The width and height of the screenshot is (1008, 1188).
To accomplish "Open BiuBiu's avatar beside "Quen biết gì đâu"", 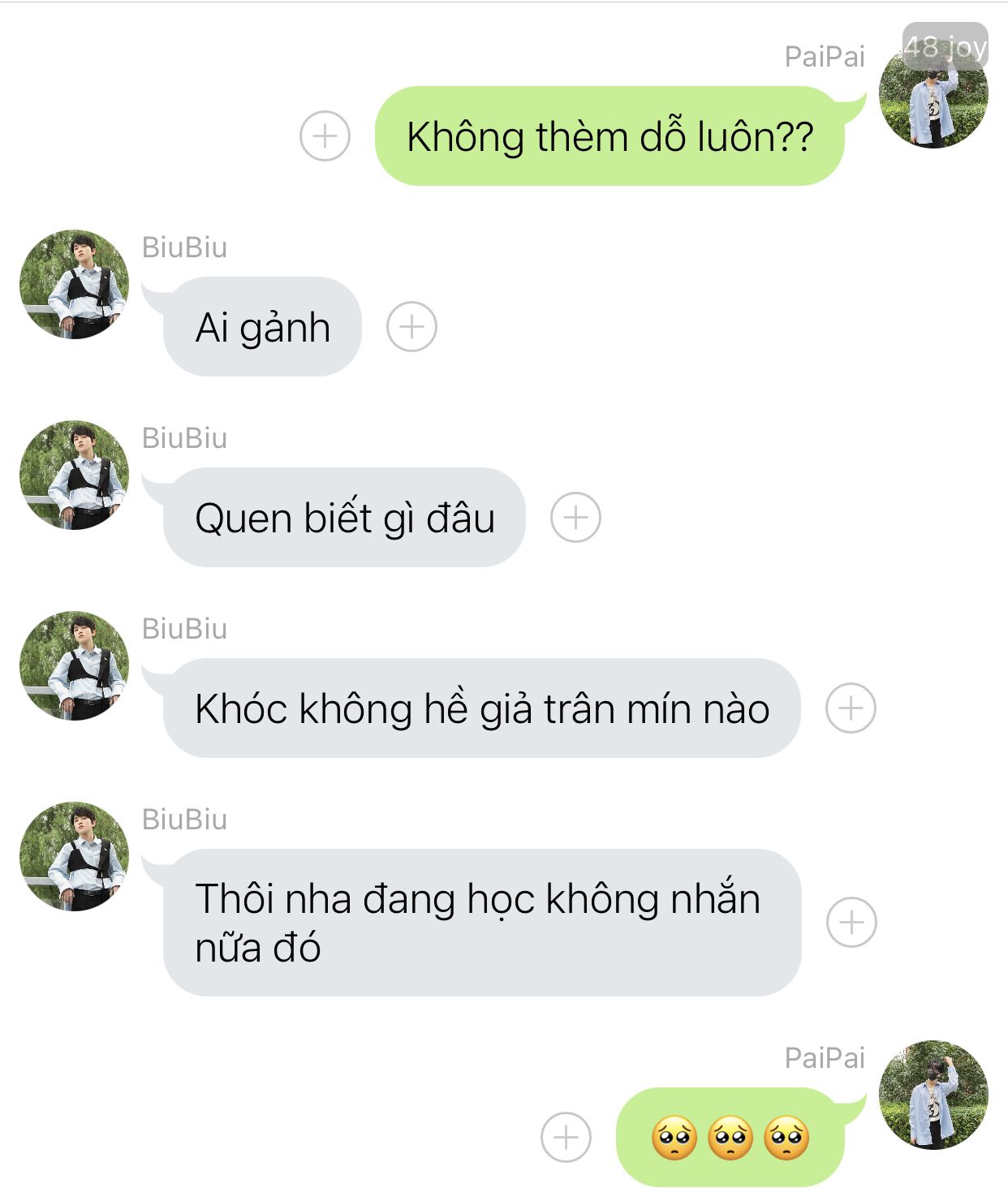I will 74,475.
